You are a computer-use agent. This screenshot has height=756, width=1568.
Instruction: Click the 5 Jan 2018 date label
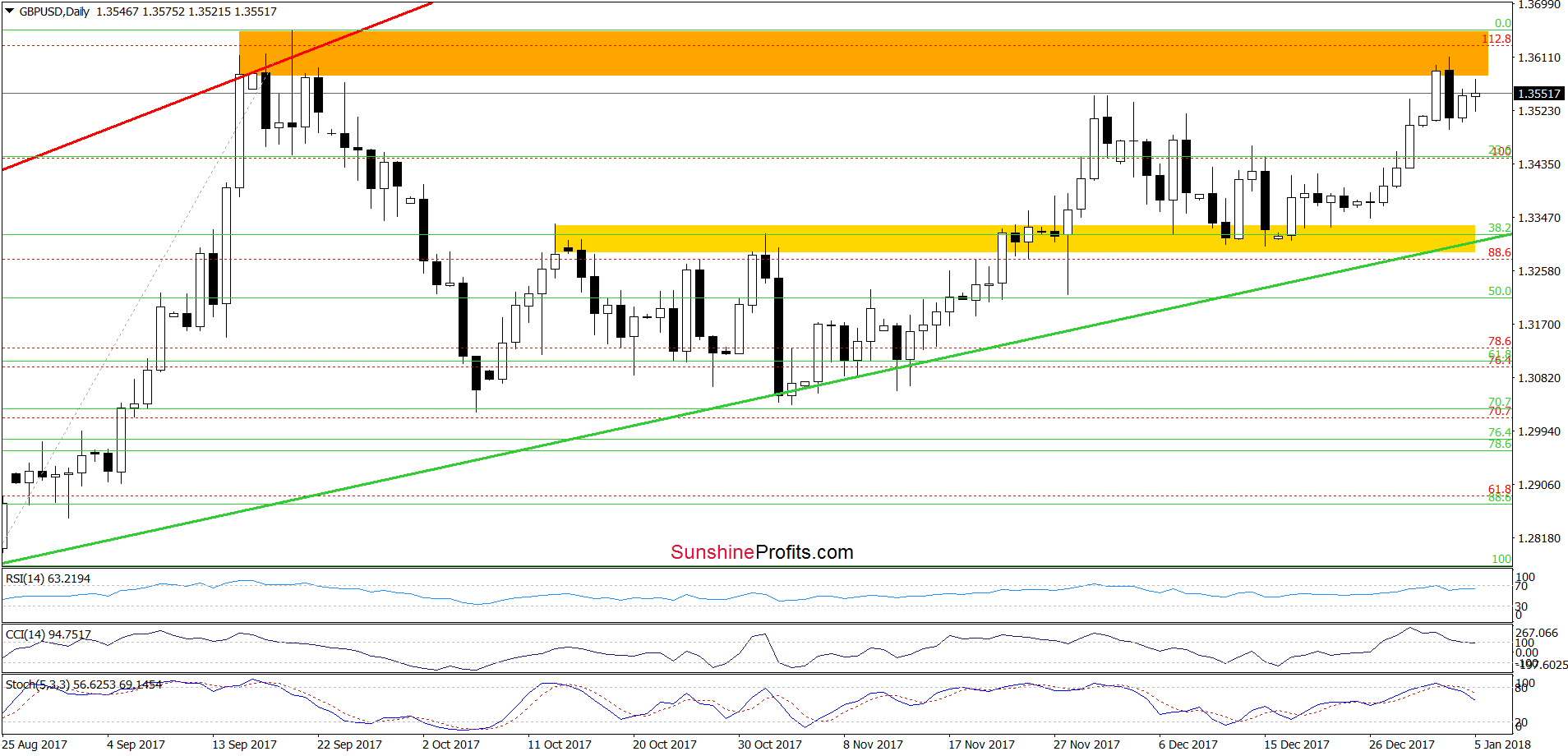(x=1502, y=744)
